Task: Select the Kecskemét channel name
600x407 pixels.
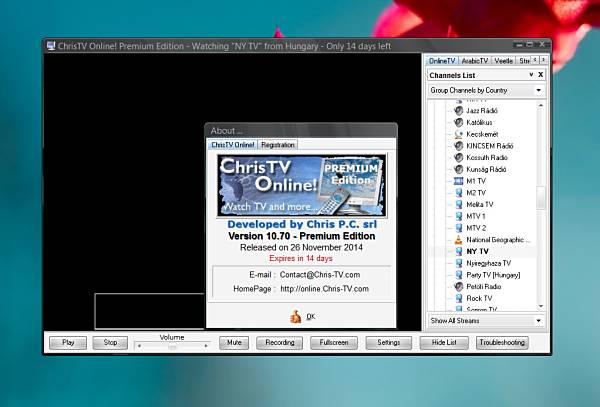Action: (x=482, y=134)
